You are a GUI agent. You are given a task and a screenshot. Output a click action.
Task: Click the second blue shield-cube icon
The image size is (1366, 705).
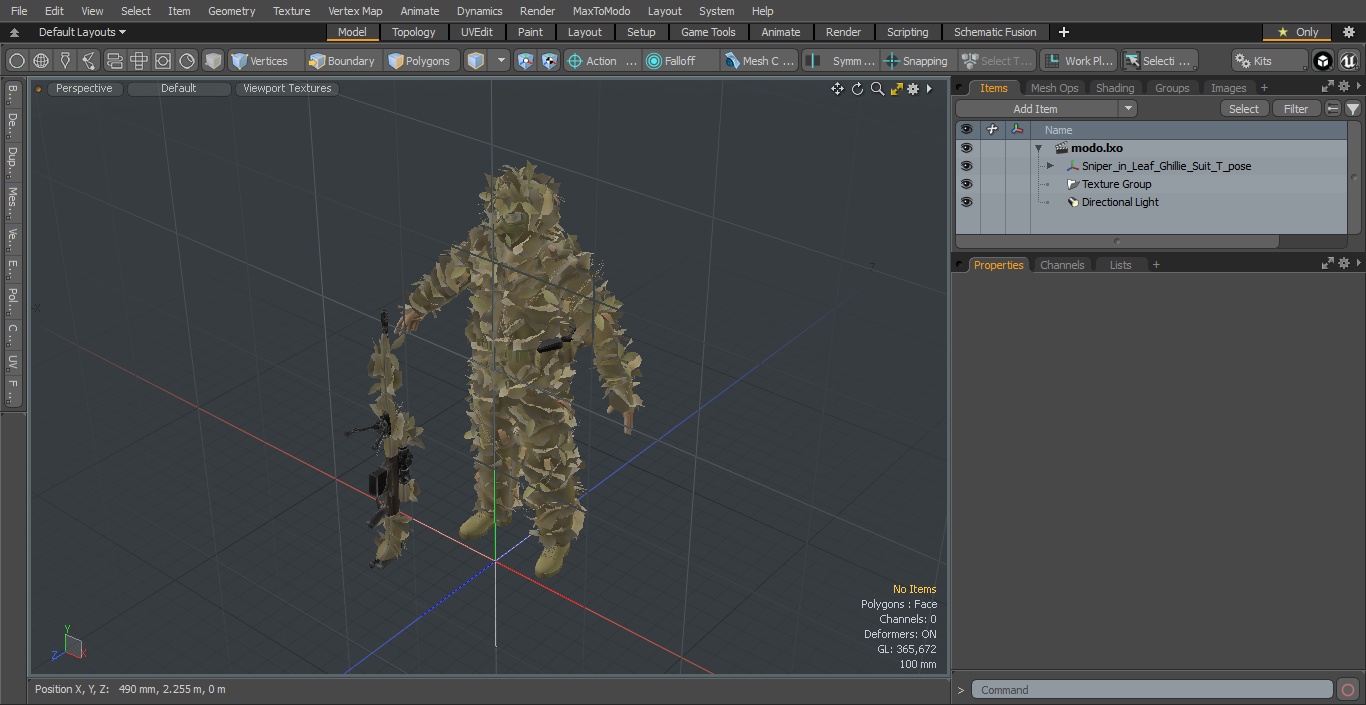click(550, 61)
